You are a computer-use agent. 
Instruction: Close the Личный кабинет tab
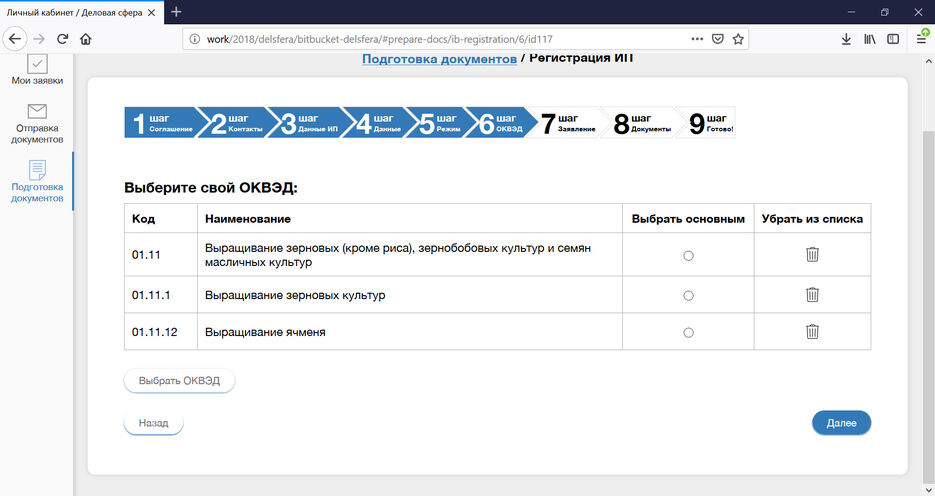pos(151,13)
